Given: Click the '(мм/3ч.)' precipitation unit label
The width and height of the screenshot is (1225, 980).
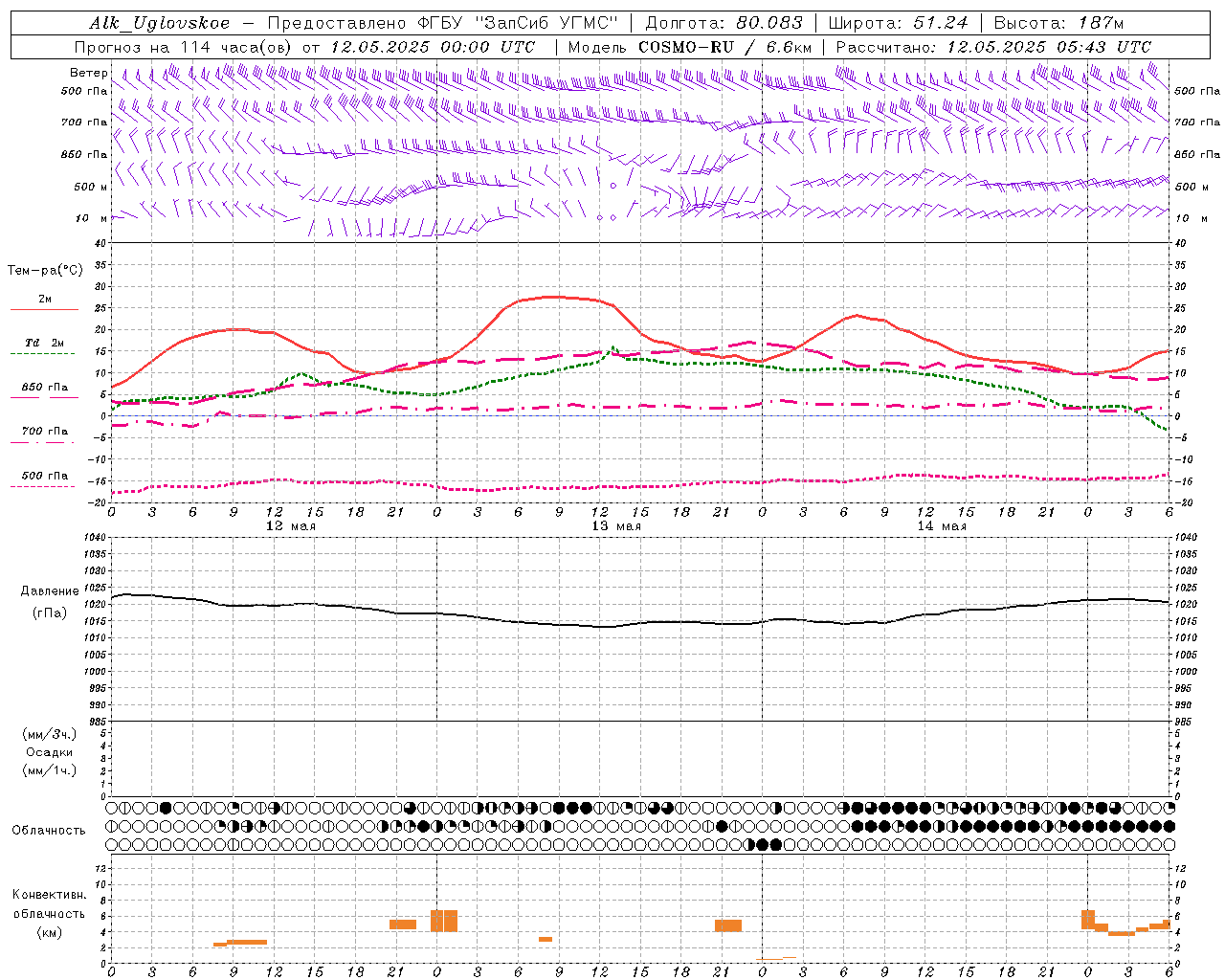Looking at the screenshot, I should (50, 734).
